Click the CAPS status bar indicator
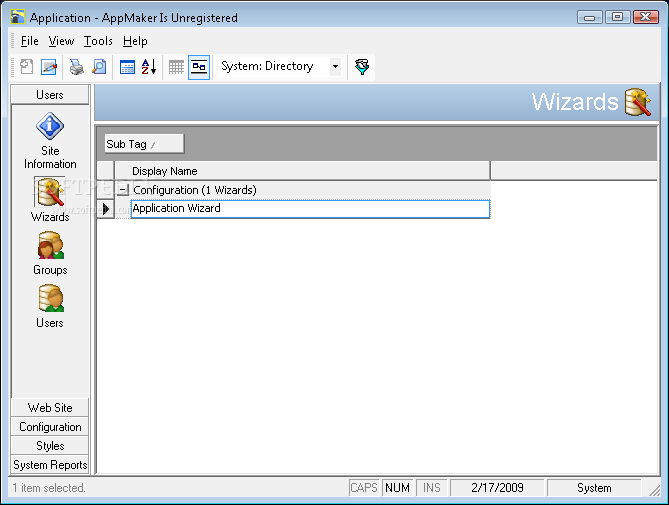669x505 pixels. 364,488
